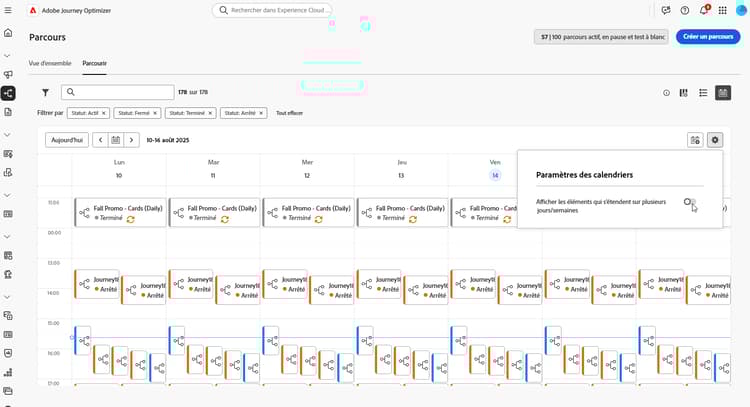Remove the Statut: Fermé filter chip
Screen dimensions: 750x407
pyautogui.click(x=155, y=113)
